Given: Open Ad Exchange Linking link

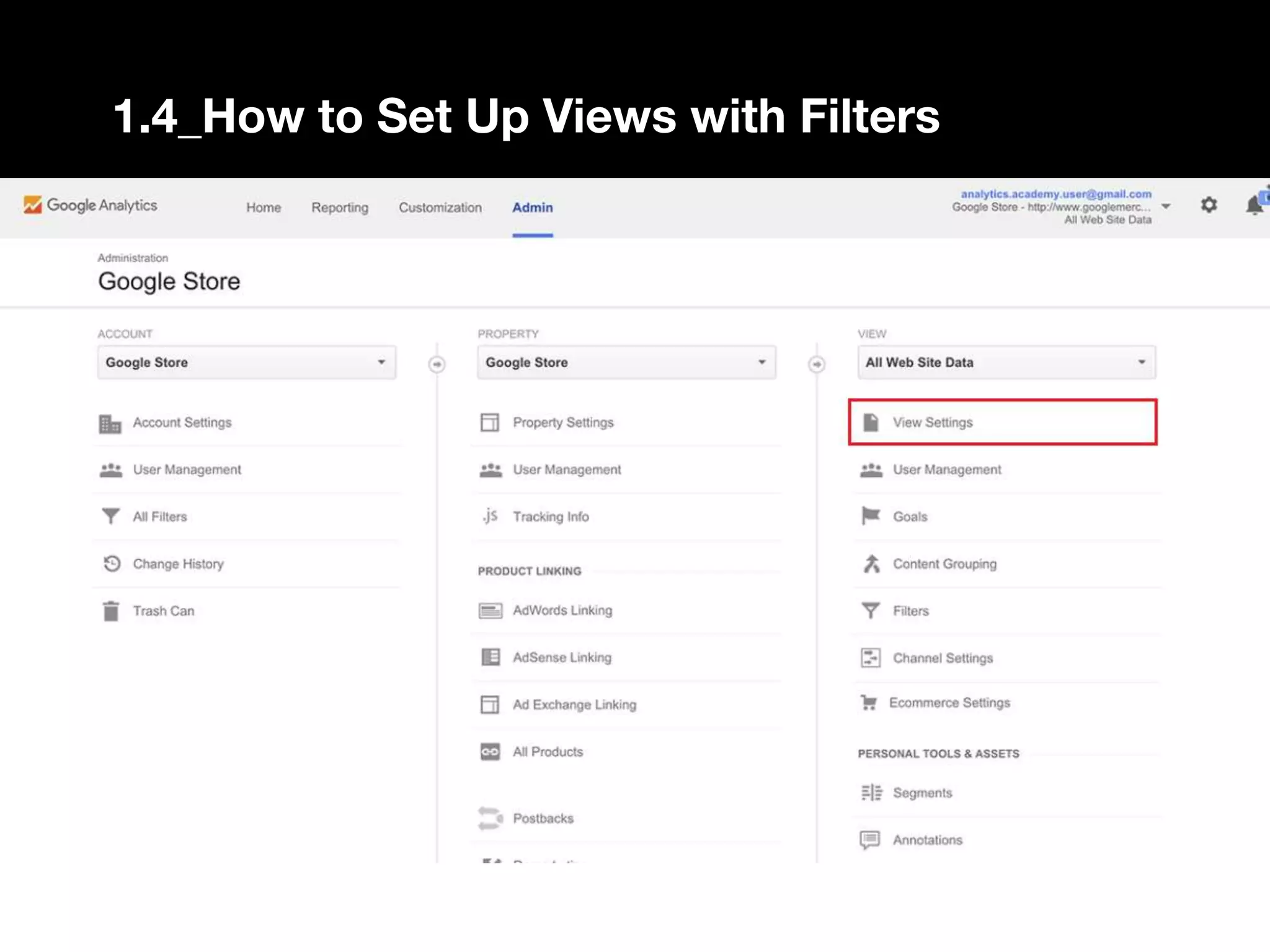Looking at the screenshot, I should click(x=574, y=705).
